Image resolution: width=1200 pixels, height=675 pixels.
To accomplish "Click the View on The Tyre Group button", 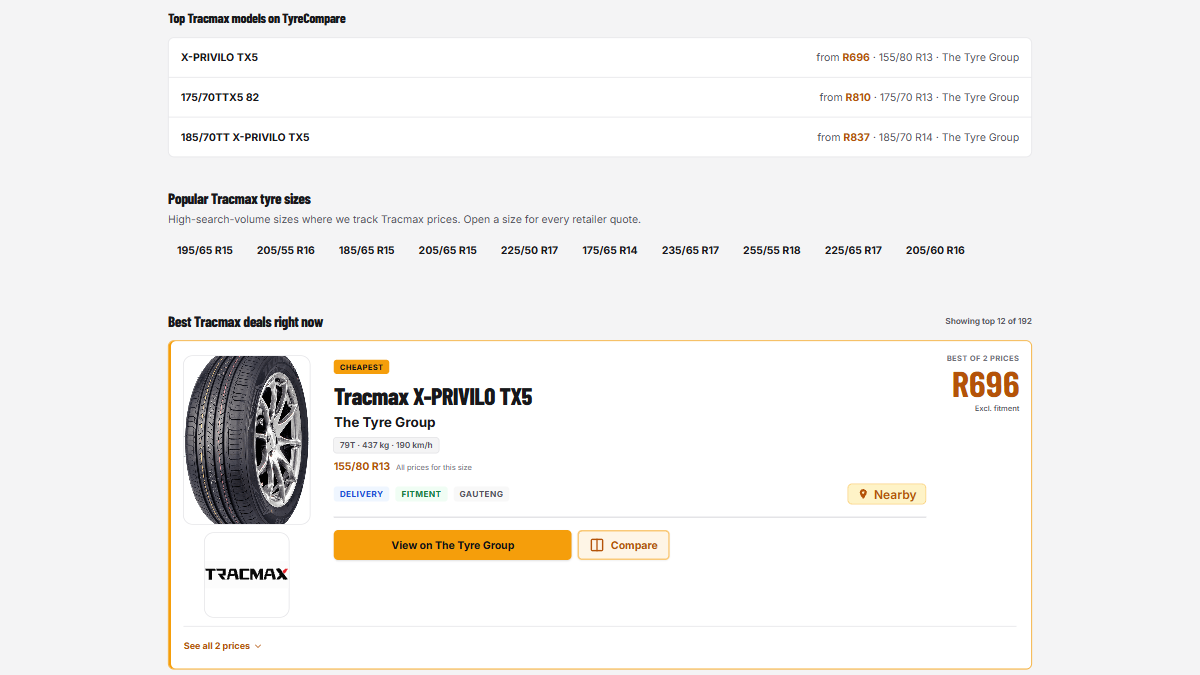I will coord(453,545).
